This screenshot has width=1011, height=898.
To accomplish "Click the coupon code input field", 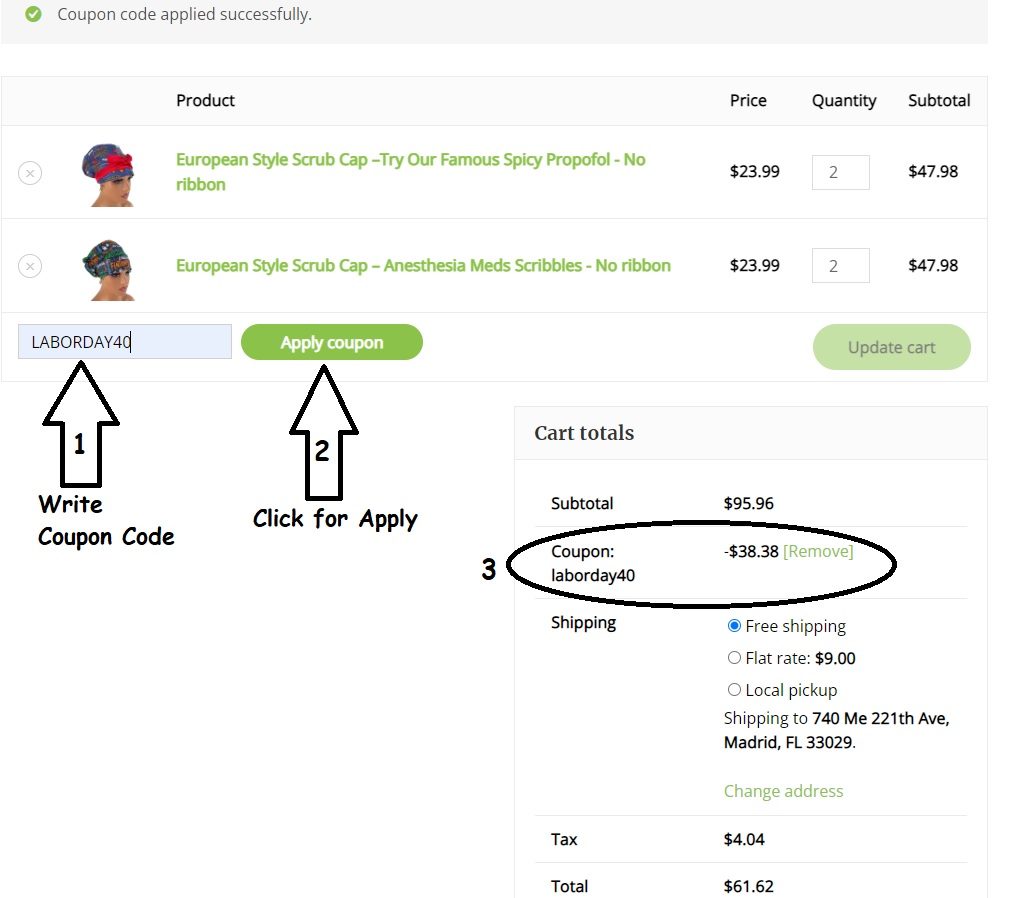I will point(124,342).
